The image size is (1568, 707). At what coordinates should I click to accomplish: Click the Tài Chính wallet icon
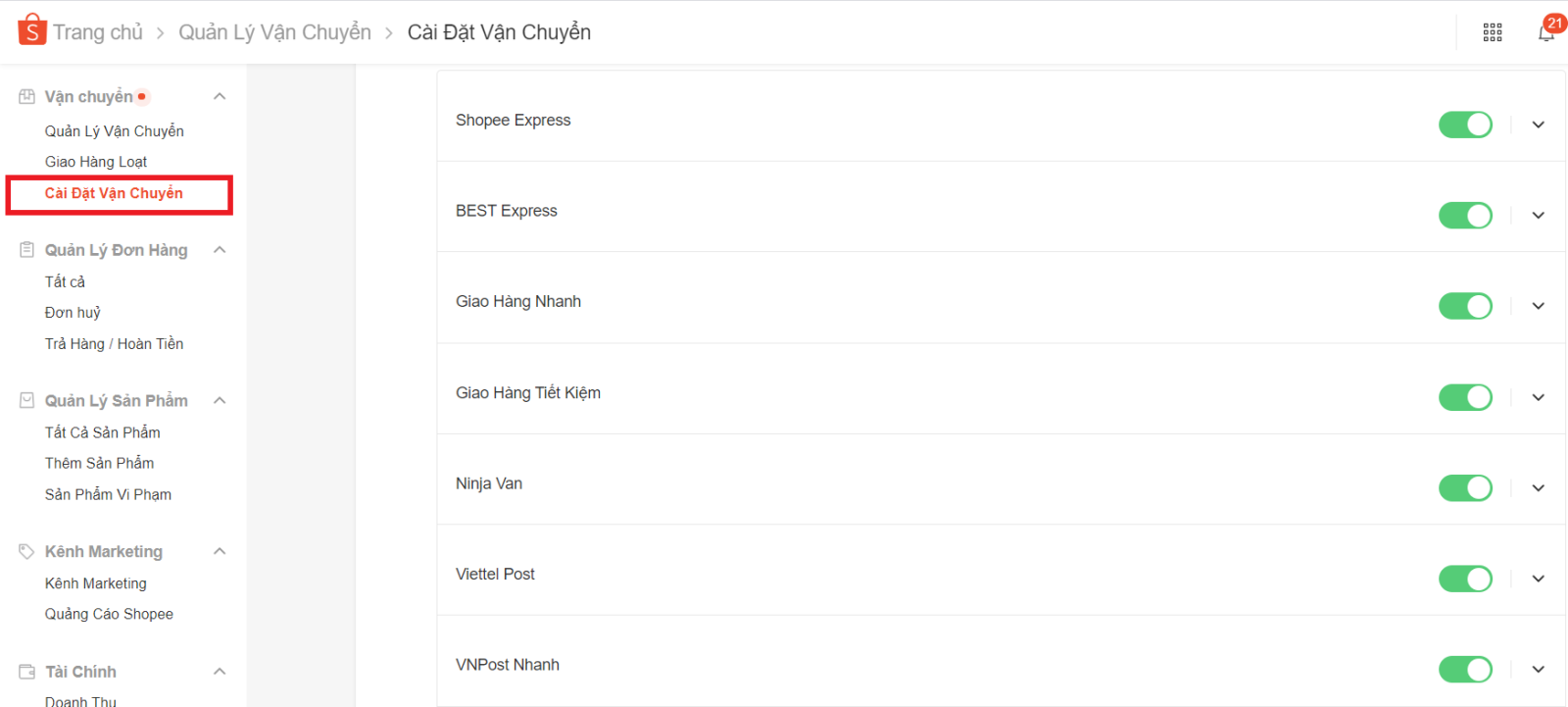(27, 672)
